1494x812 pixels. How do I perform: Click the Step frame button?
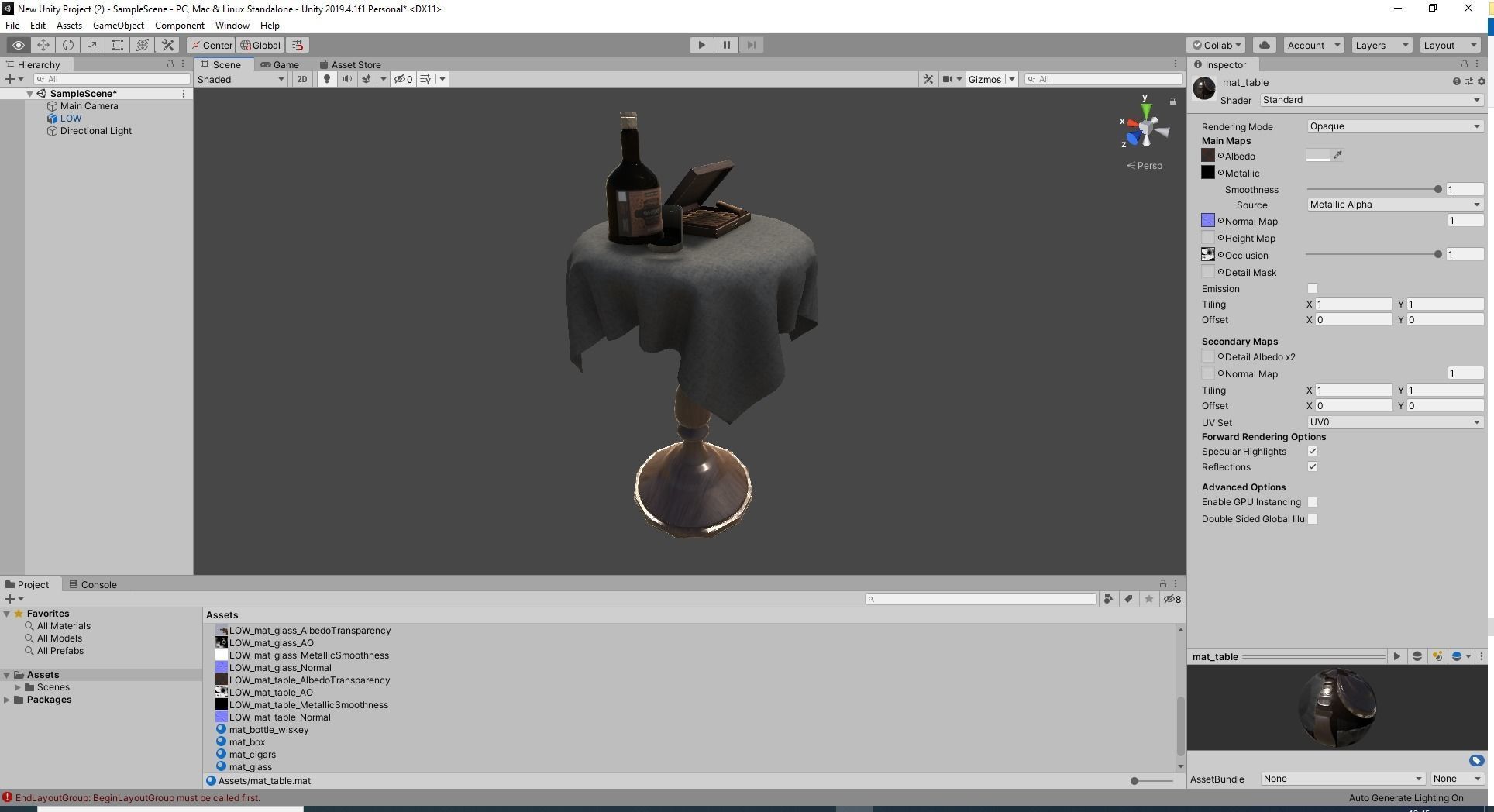point(751,45)
